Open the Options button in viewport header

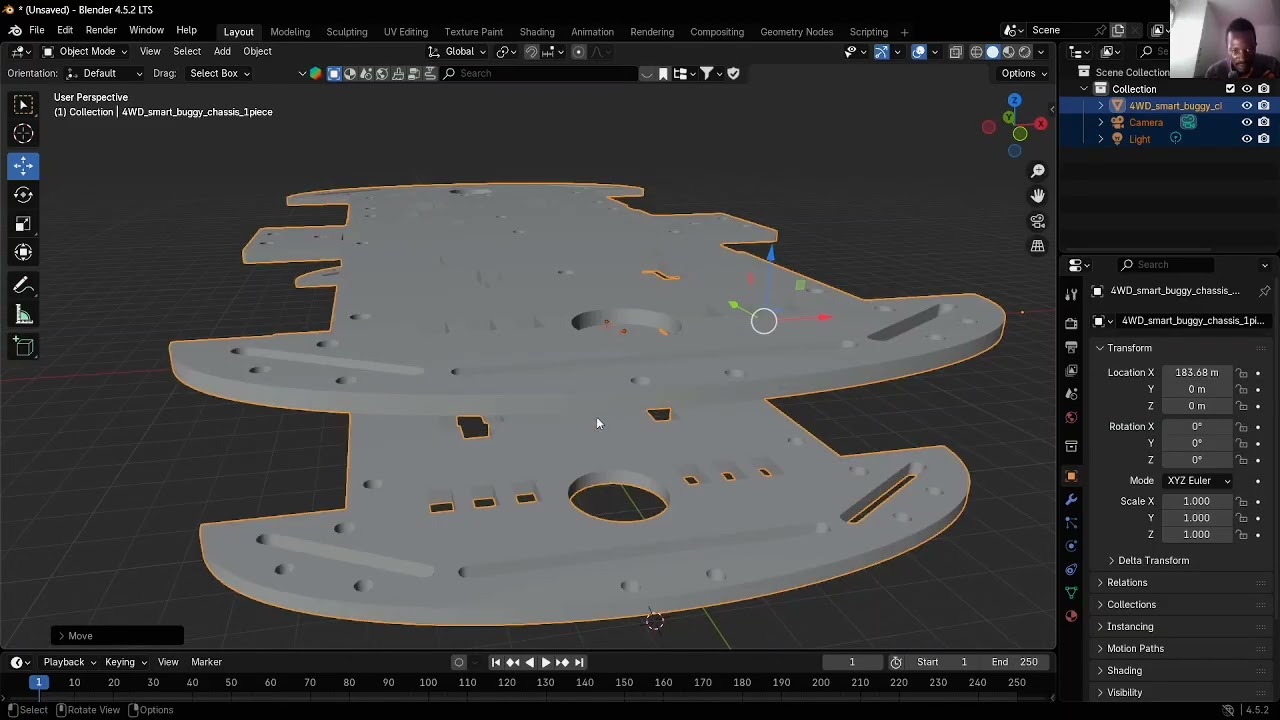point(1023,73)
